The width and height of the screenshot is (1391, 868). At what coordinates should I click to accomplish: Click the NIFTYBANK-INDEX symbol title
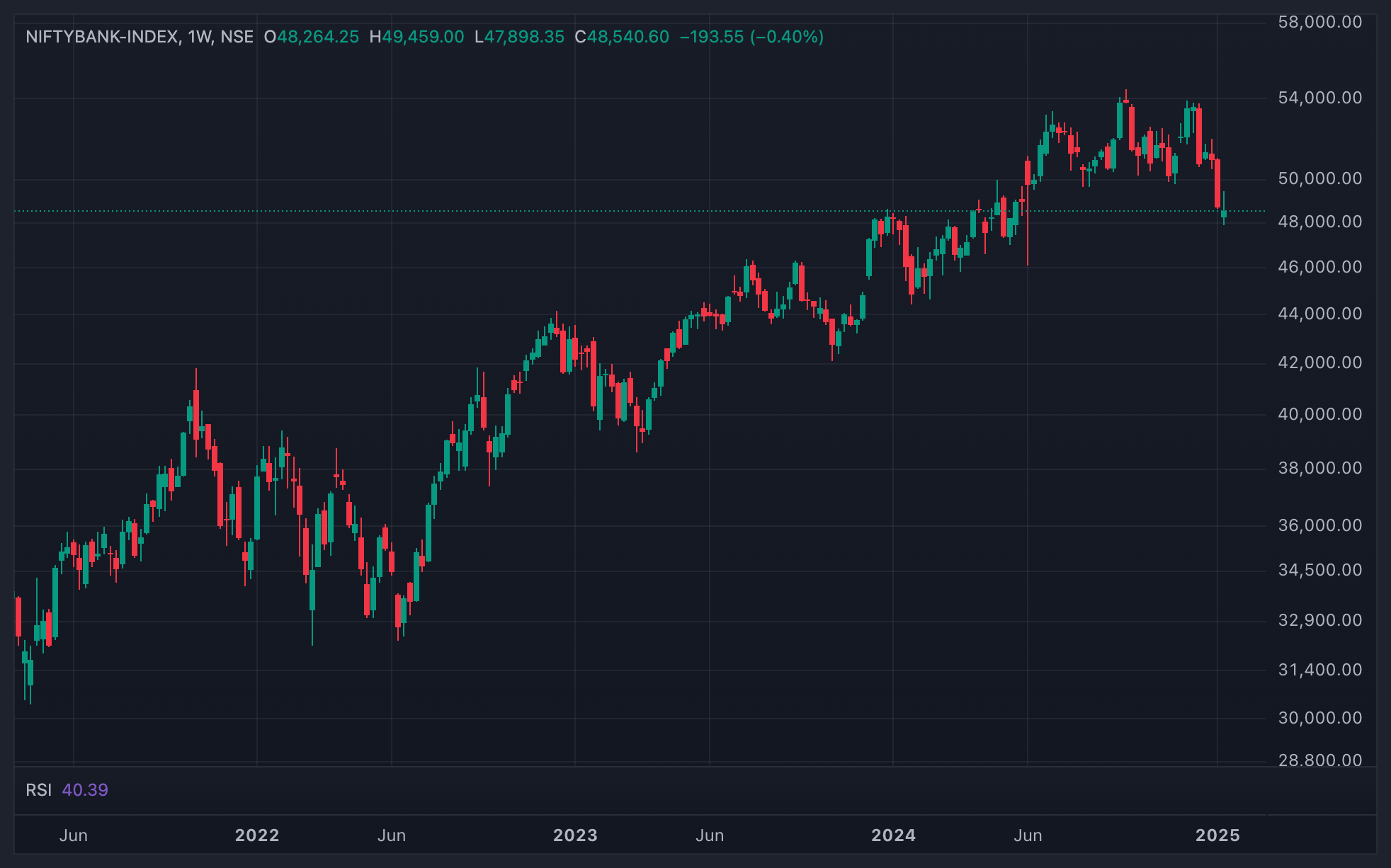coord(102,37)
